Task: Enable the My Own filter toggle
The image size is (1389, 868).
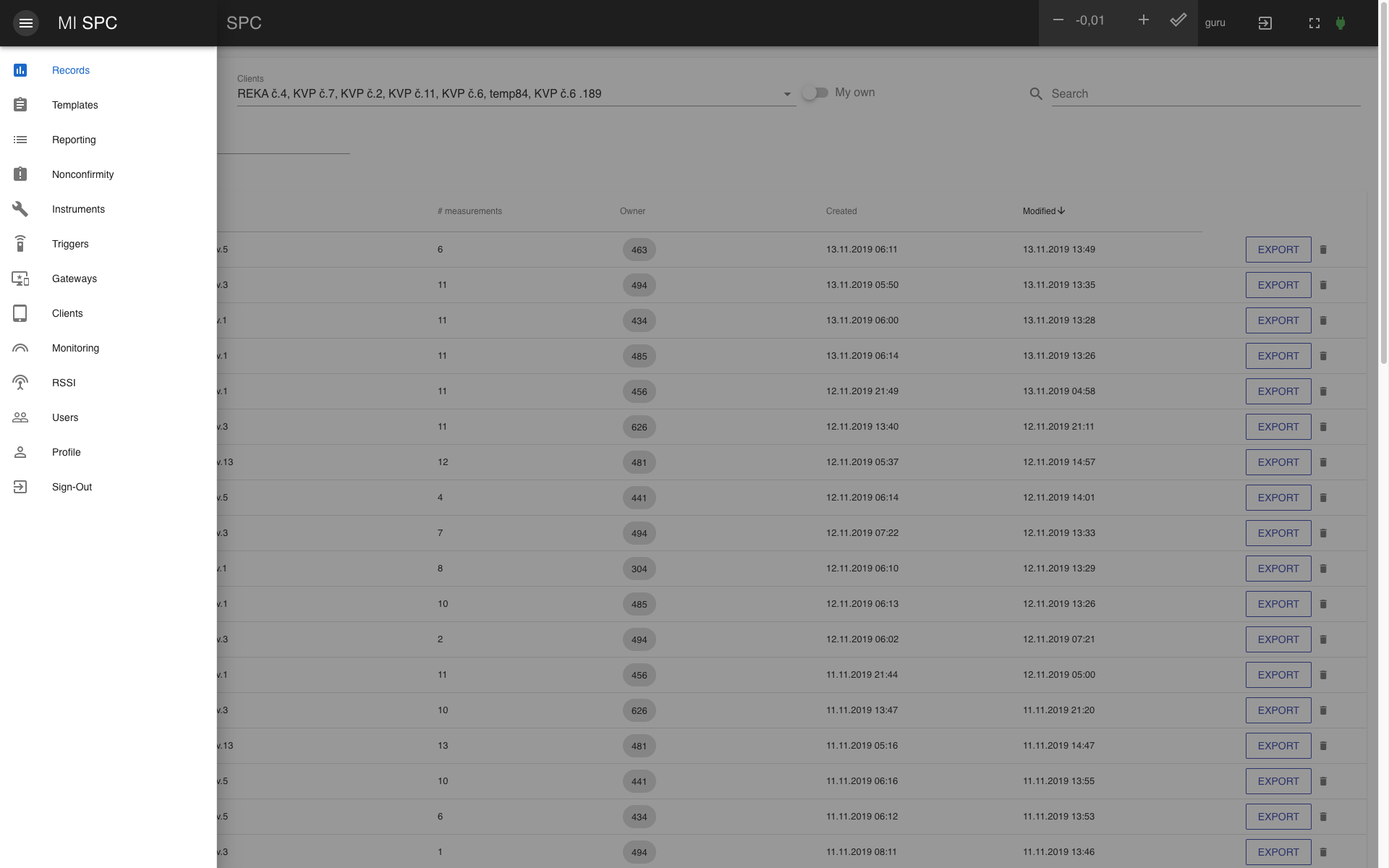Action: pos(815,92)
